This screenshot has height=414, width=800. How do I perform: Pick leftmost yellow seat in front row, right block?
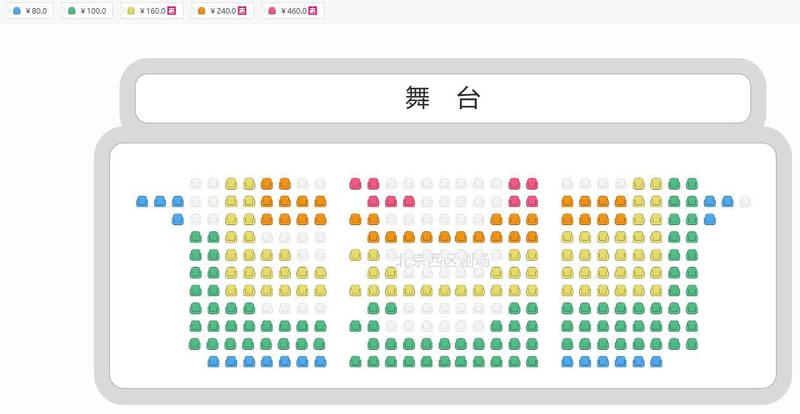[x=639, y=184]
